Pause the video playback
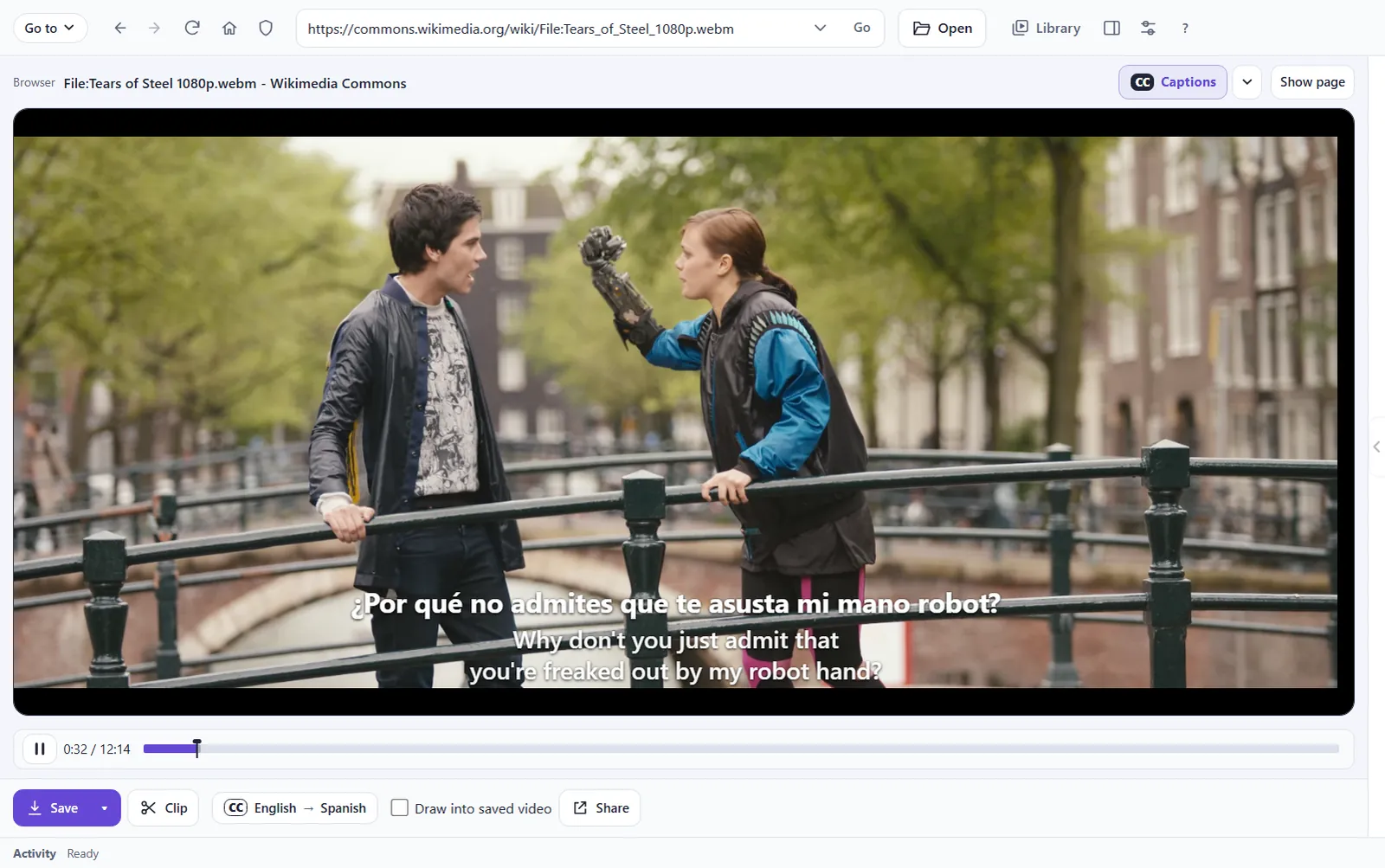Image resolution: width=1385 pixels, height=868 pixels. [x=39, y=749]
